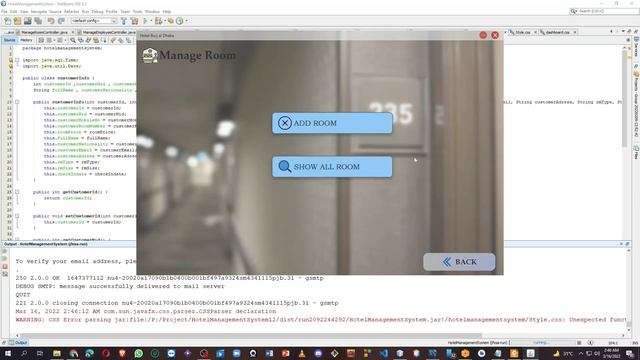This screenshot has width=640, height=360.
Task: Open the Windows Start menu
Action: click(8, 353)
